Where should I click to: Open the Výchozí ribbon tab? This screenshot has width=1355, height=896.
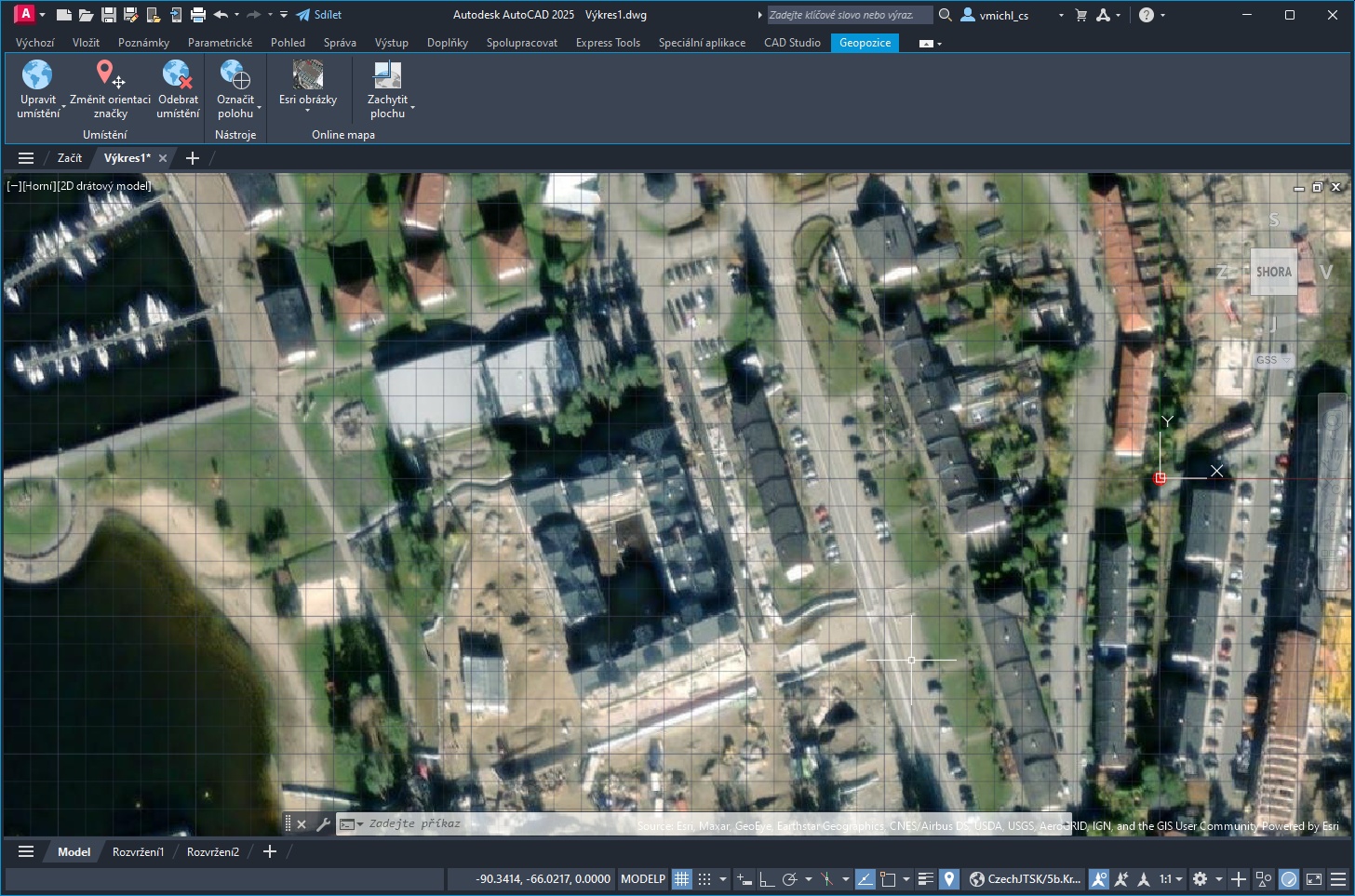(35, 43)
